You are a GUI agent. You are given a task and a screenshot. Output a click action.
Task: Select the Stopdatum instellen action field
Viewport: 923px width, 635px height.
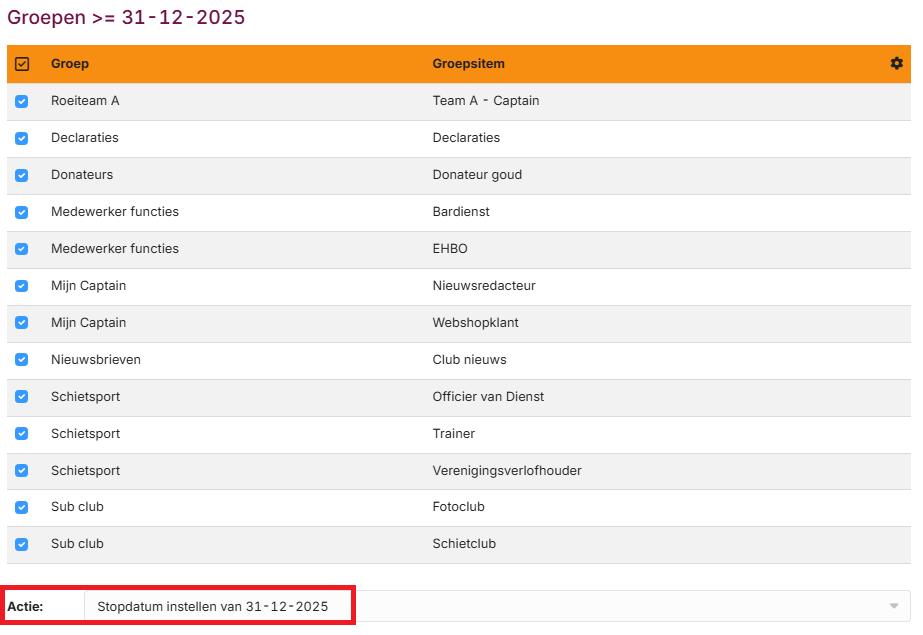(213, 605)
